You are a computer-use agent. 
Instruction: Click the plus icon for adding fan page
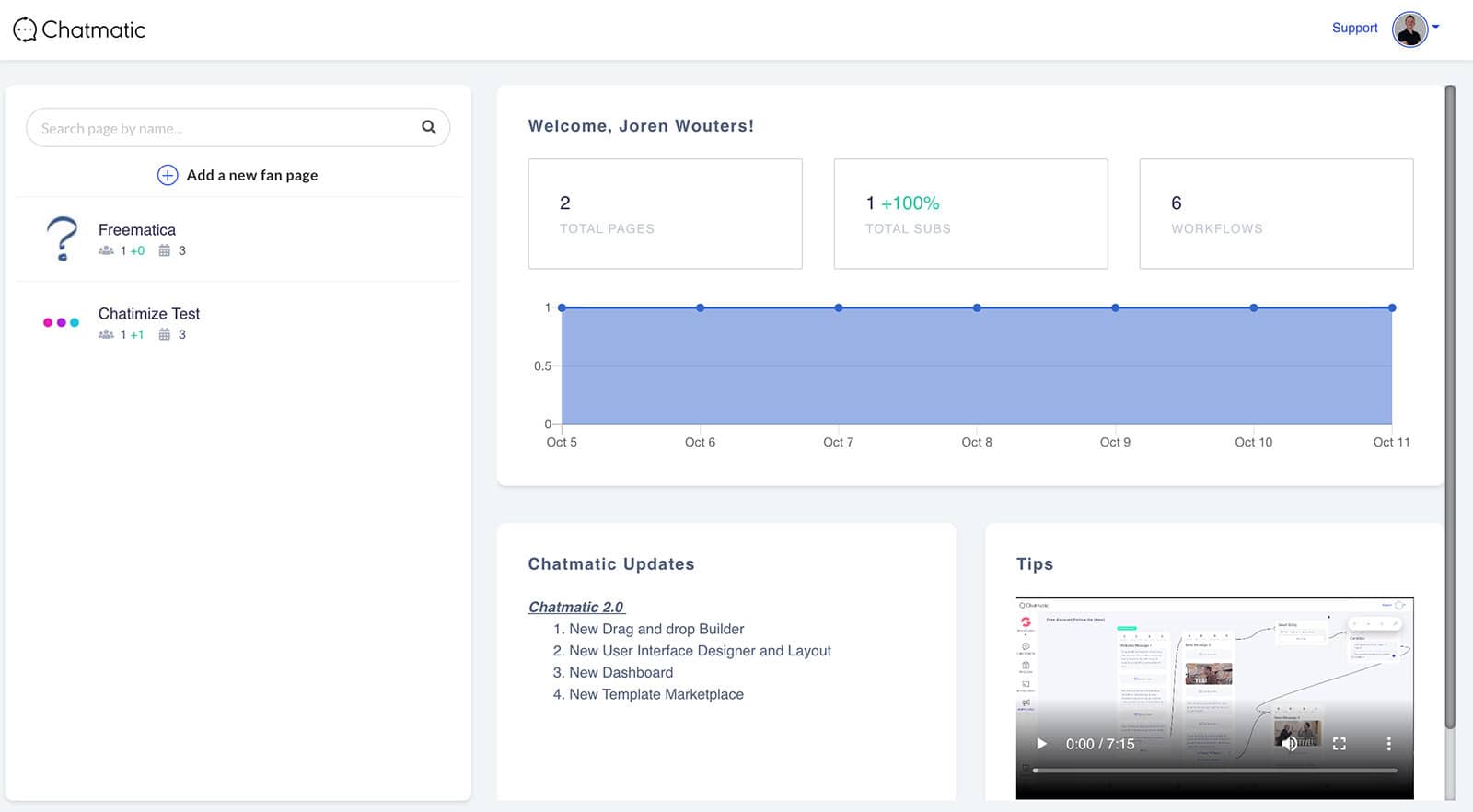(x=168, y=175)
